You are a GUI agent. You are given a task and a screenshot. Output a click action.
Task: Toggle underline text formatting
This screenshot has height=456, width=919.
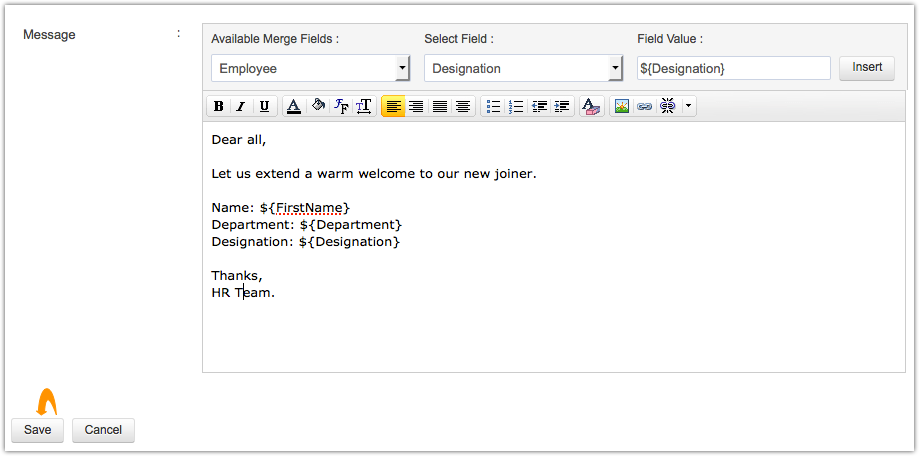pyautogui.click(x=264, y=106)
